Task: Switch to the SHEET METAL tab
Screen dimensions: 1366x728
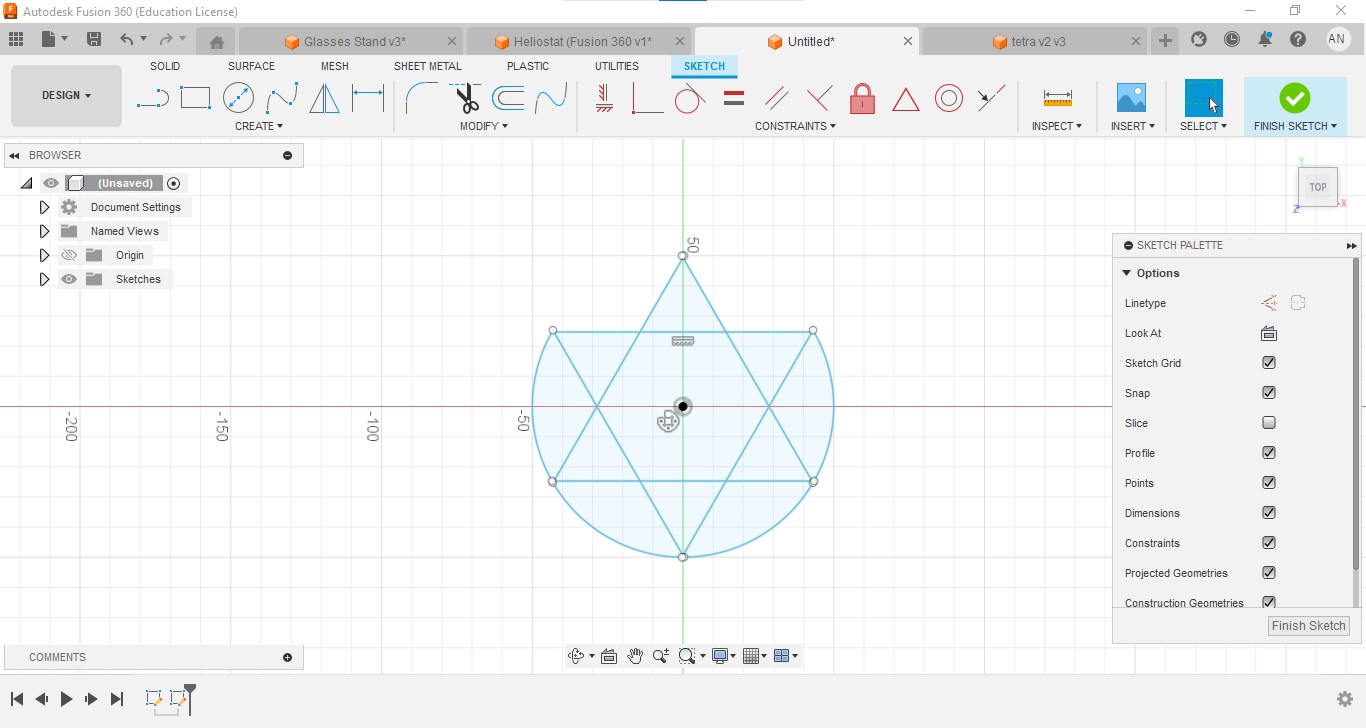Action: coord(428,66)
